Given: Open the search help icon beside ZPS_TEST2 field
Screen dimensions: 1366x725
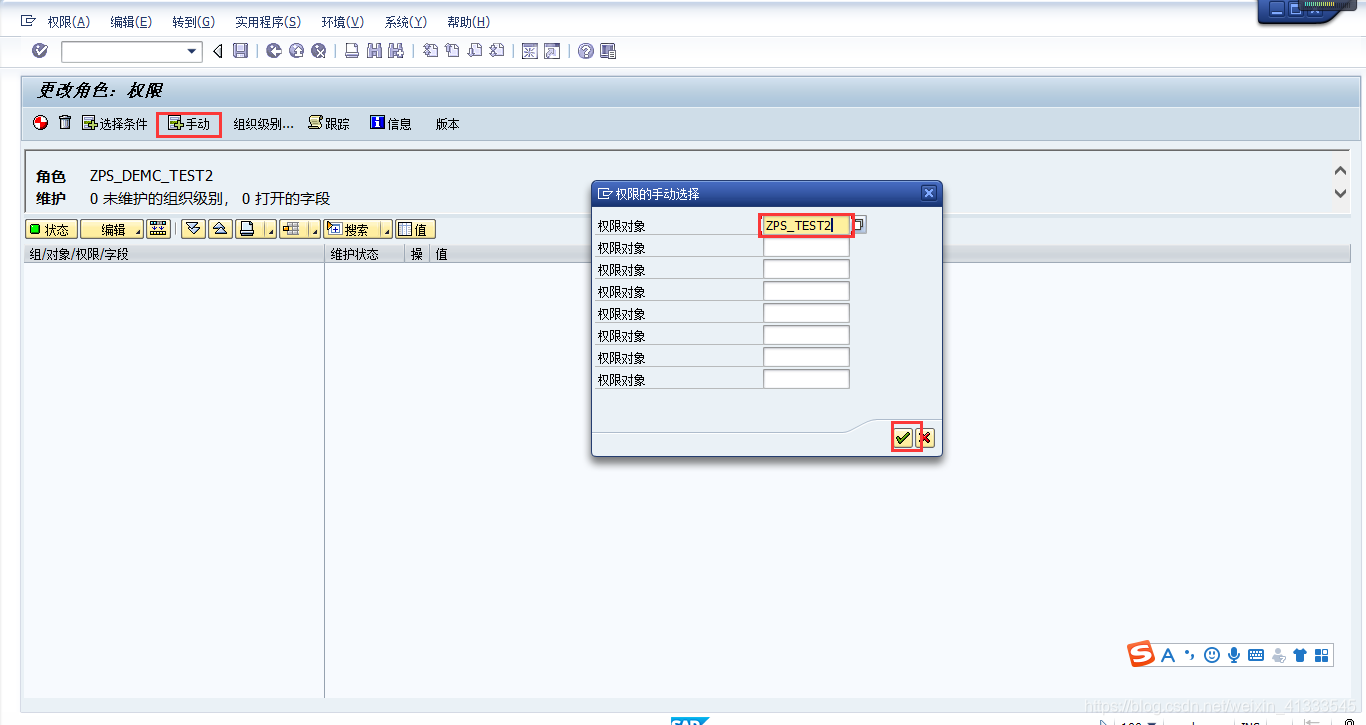Looking at the screenshot, I should click(x=858, y=225).
